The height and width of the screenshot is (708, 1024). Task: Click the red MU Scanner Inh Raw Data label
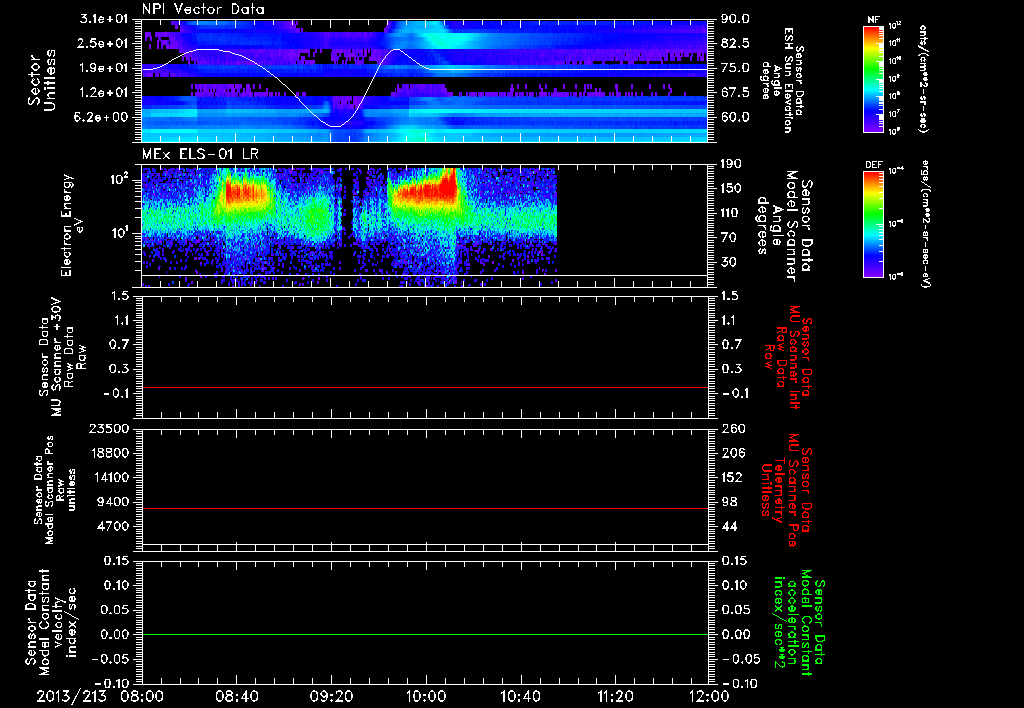pos(787,357)
